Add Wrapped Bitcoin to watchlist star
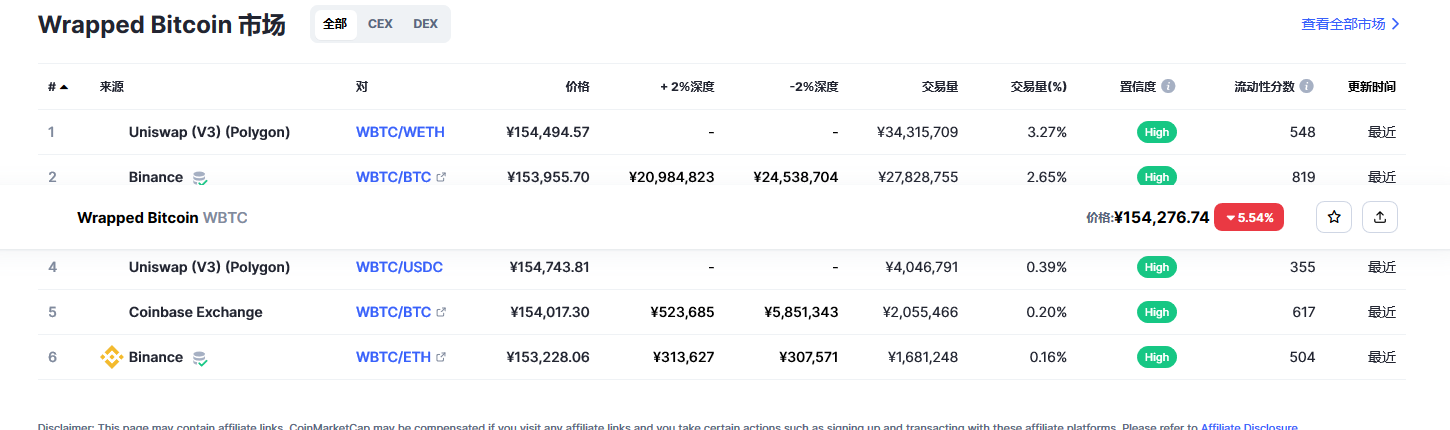Image resolution: width=1450 pixels, height=430 pixels. [x=1334, y=217]
